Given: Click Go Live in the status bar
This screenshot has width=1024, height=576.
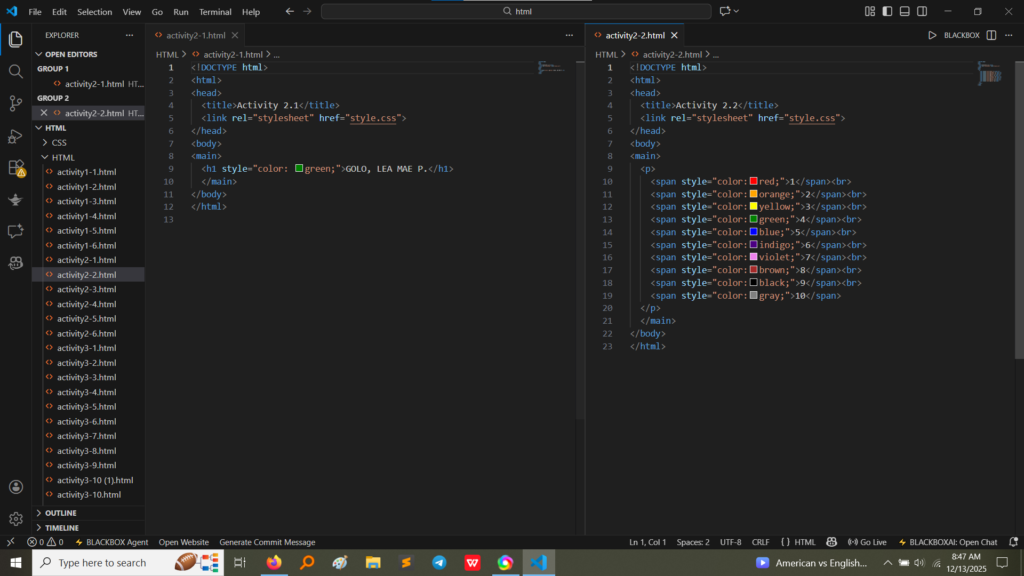Looking at the screenshot, I should pos(867,542).
